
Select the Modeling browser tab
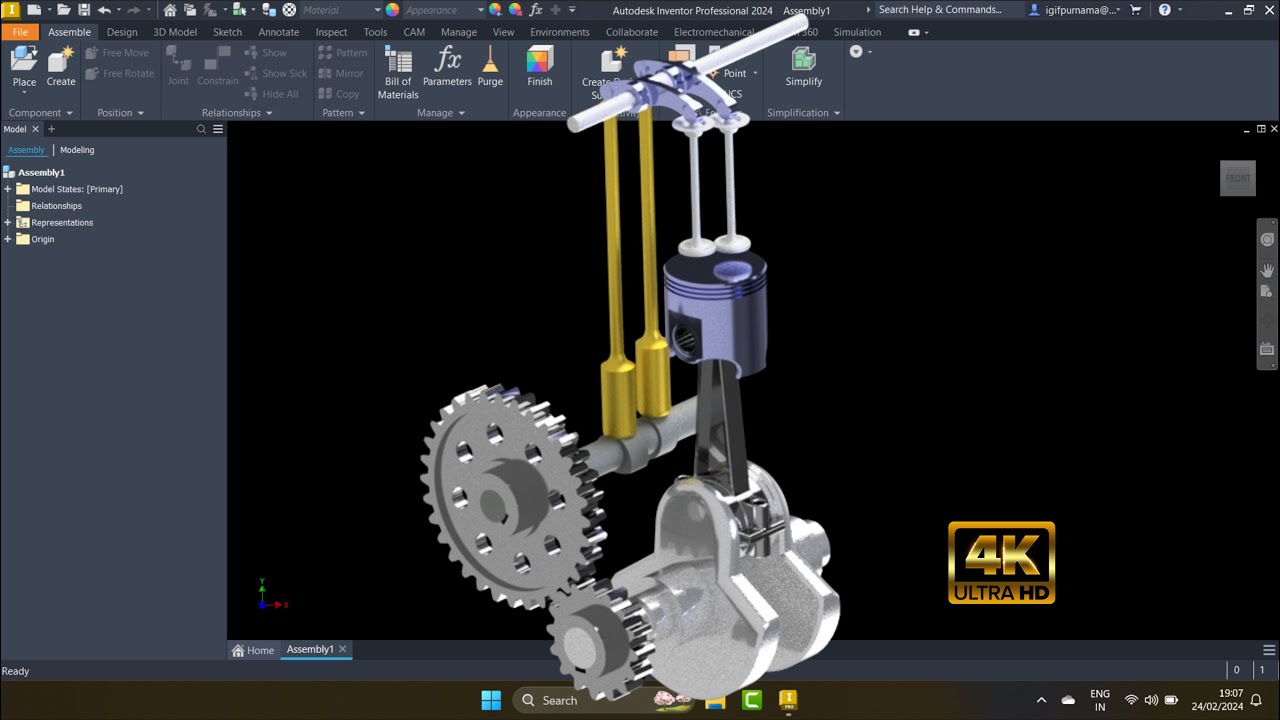pos(77,150)
